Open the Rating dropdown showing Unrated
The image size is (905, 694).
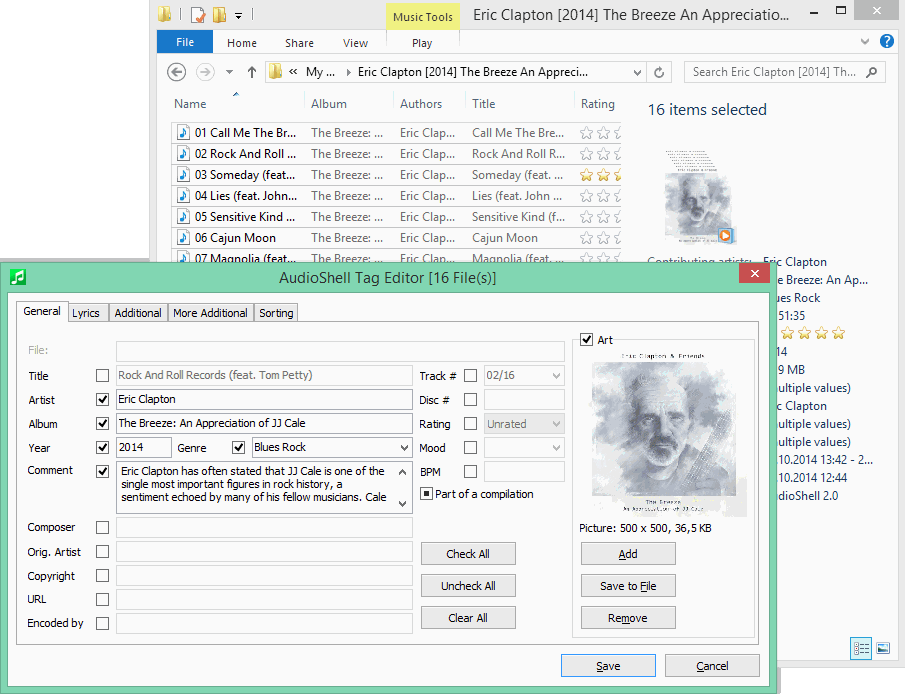[x=556, y=424]
